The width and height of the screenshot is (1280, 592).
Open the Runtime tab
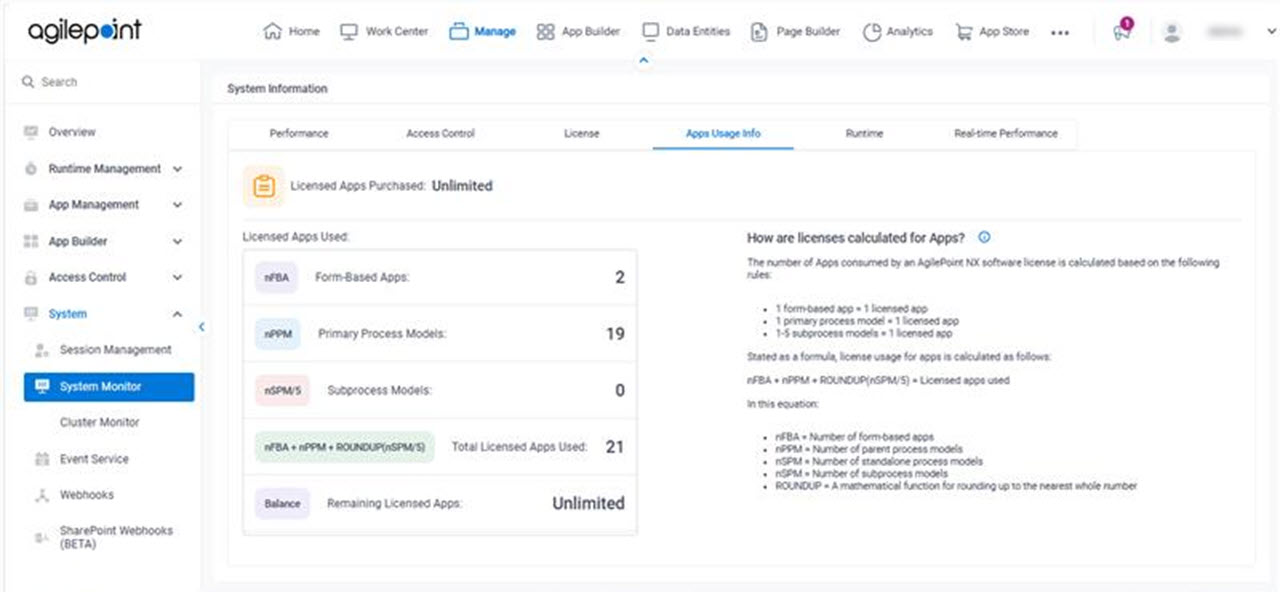pyautogui.click(x=864, y=133)
